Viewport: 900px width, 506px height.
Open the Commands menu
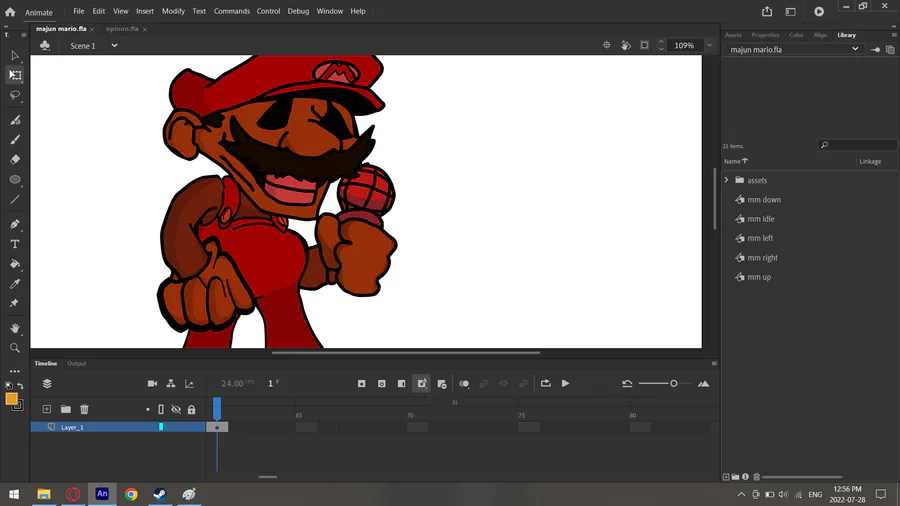pyautogui.click(x=231, y=11)
